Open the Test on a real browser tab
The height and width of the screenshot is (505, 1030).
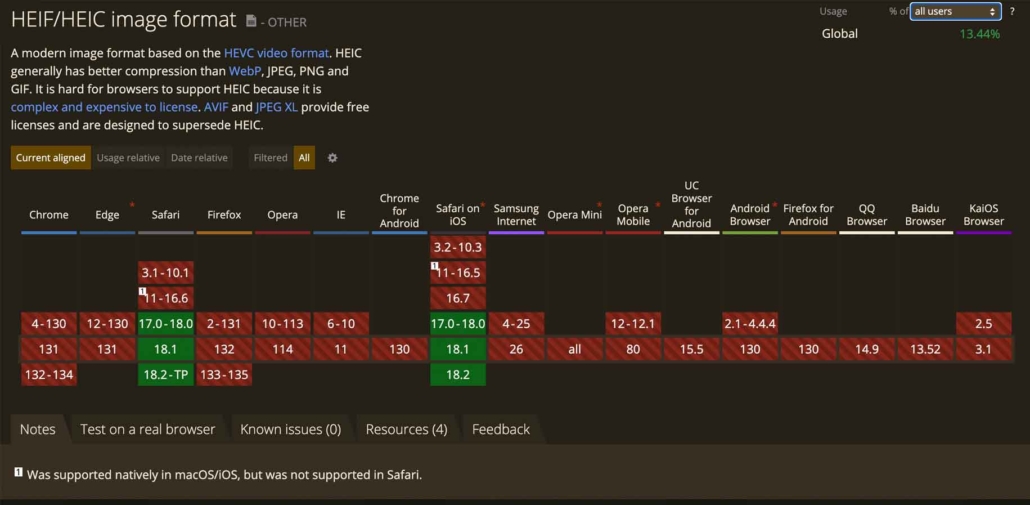coord(147,429)
